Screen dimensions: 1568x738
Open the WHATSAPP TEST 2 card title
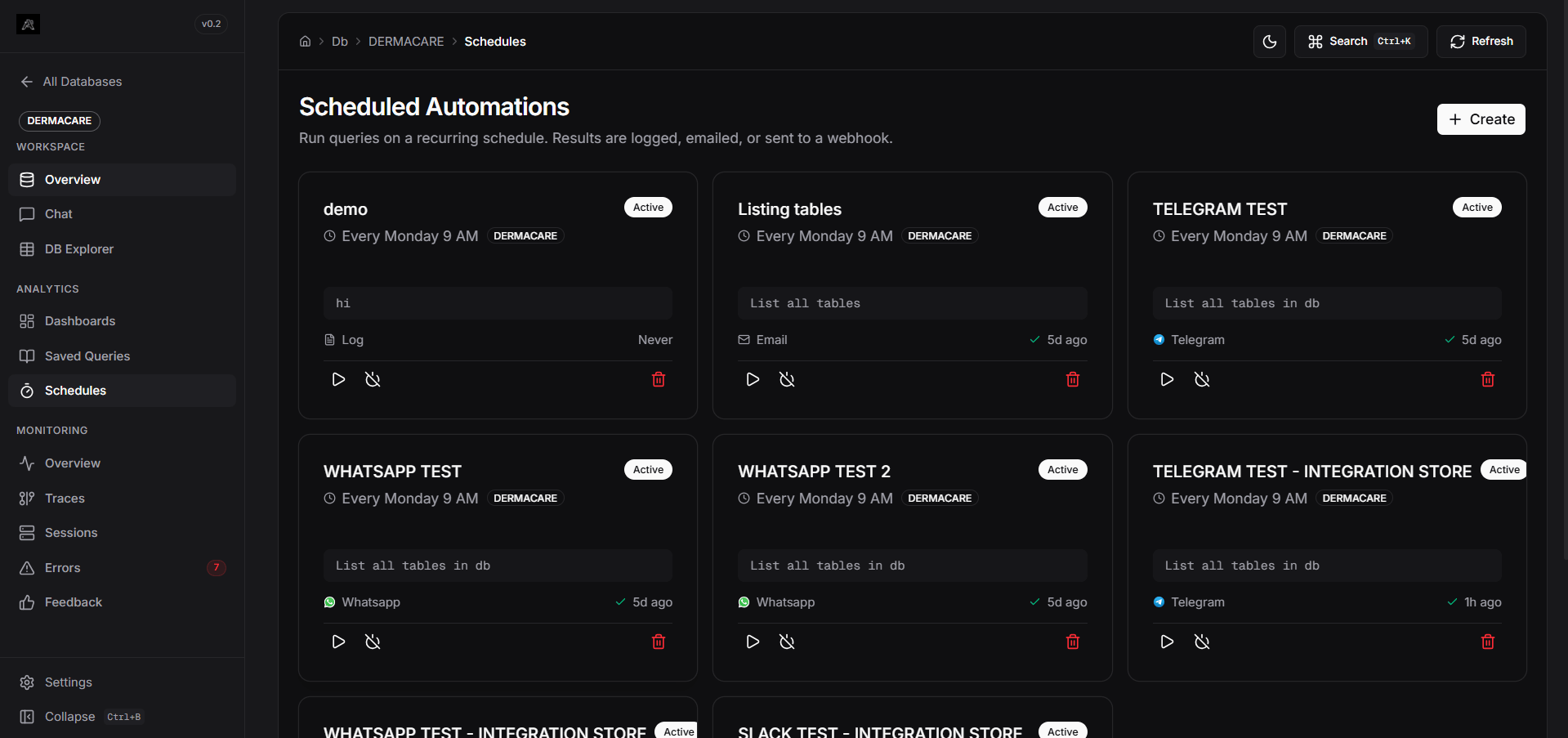814,472
